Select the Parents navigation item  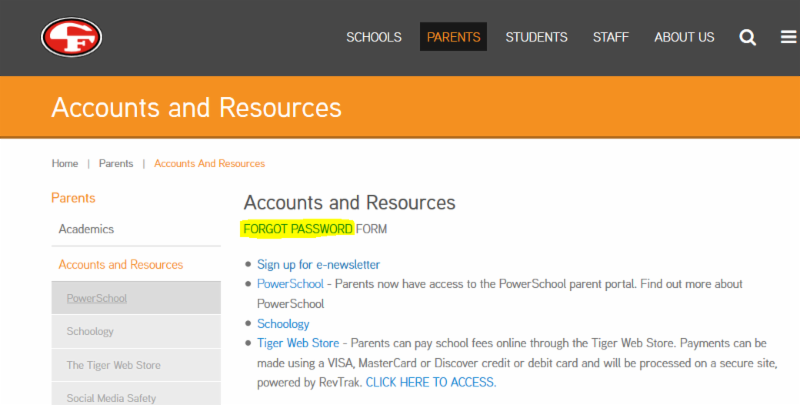point(453,38)
